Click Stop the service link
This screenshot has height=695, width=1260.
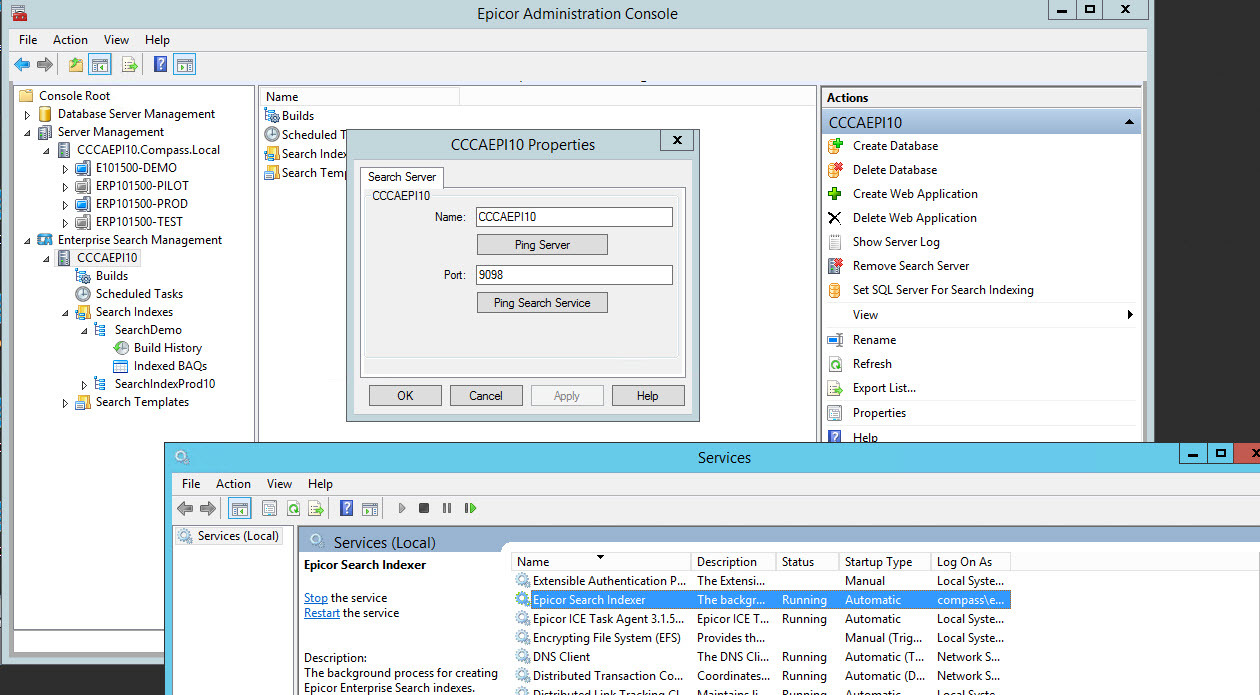coord(316,598)
